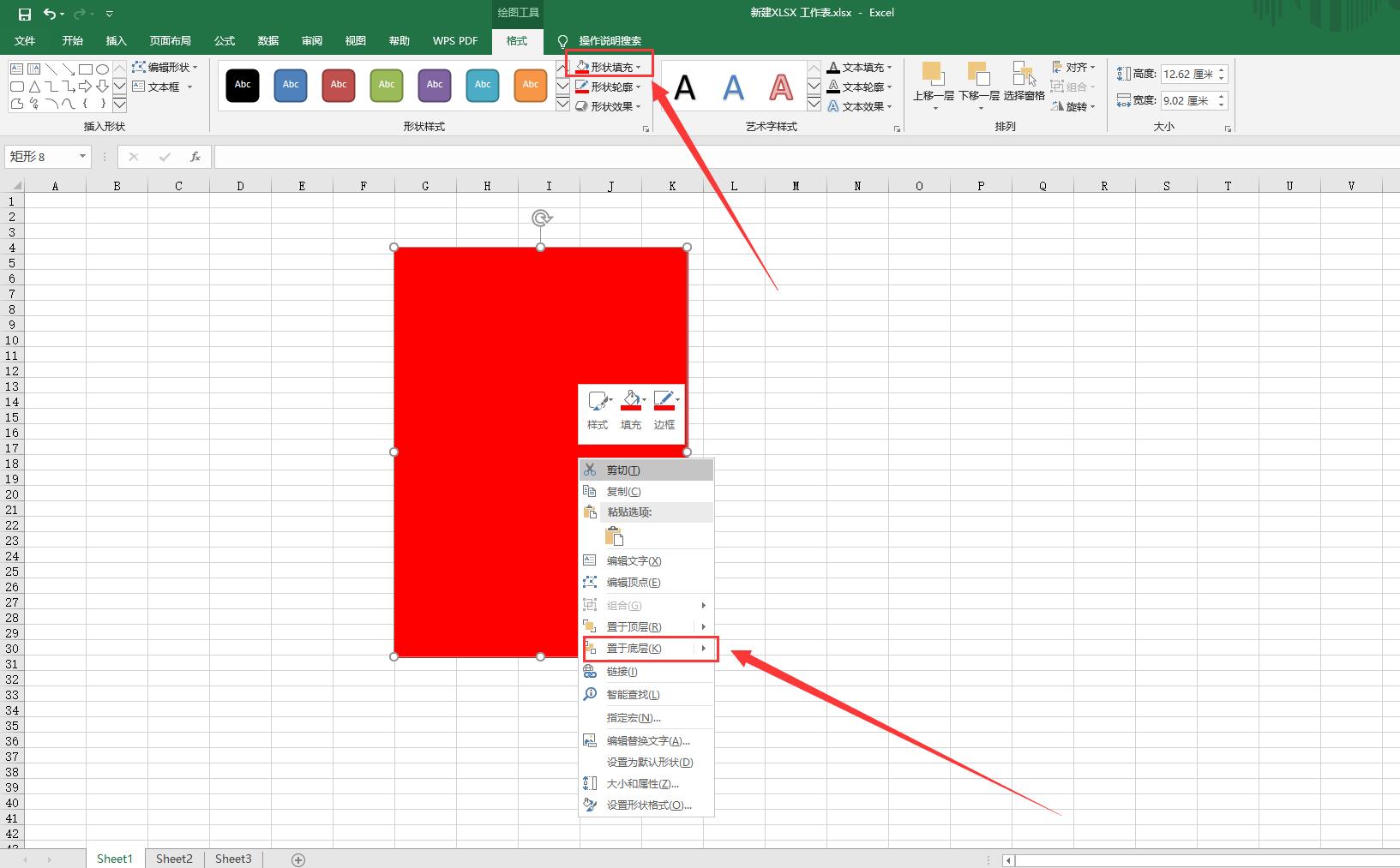The width and height of the screenshot is (1400, 868).
Task: Click Set as Default Shape (设置为默认形状)
Action: tap(649, 762)
